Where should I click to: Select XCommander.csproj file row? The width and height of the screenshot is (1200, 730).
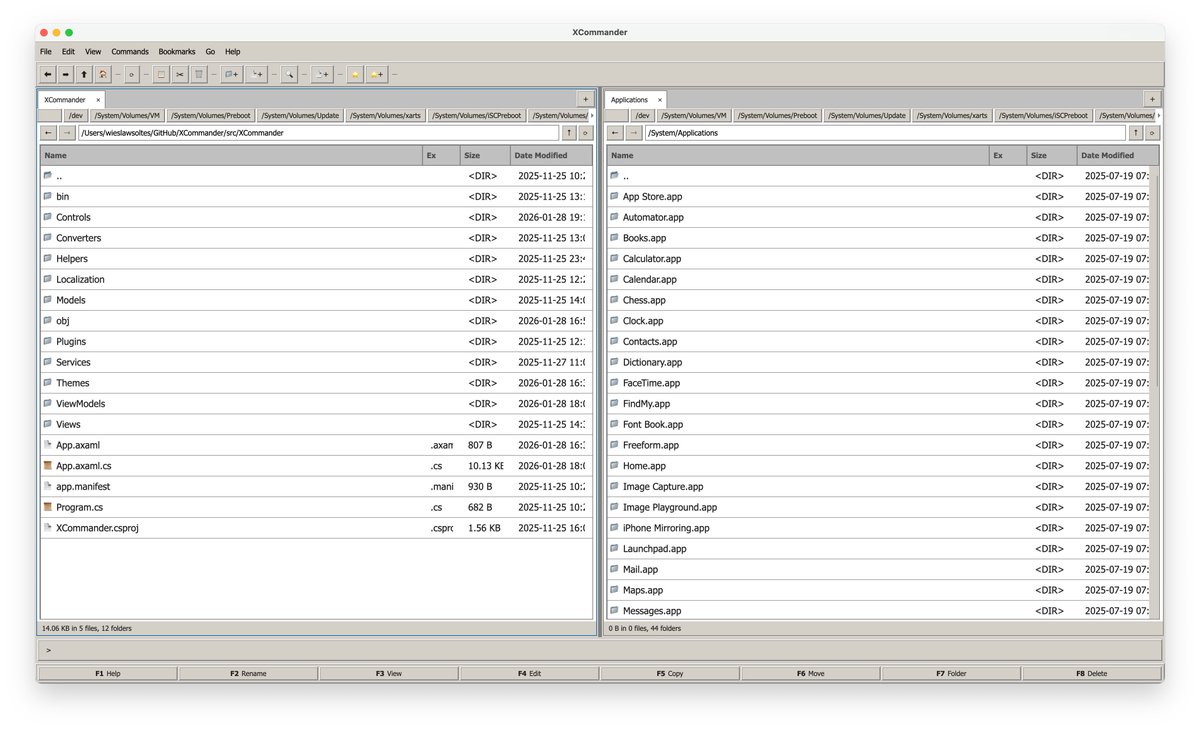(x=316, y=528)
